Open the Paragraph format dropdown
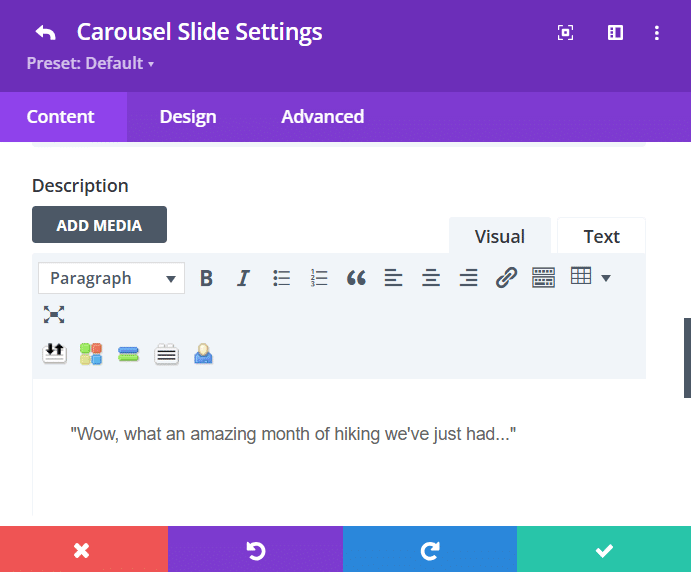This screenshot has height=572, width=691. [x=111, y=278]
